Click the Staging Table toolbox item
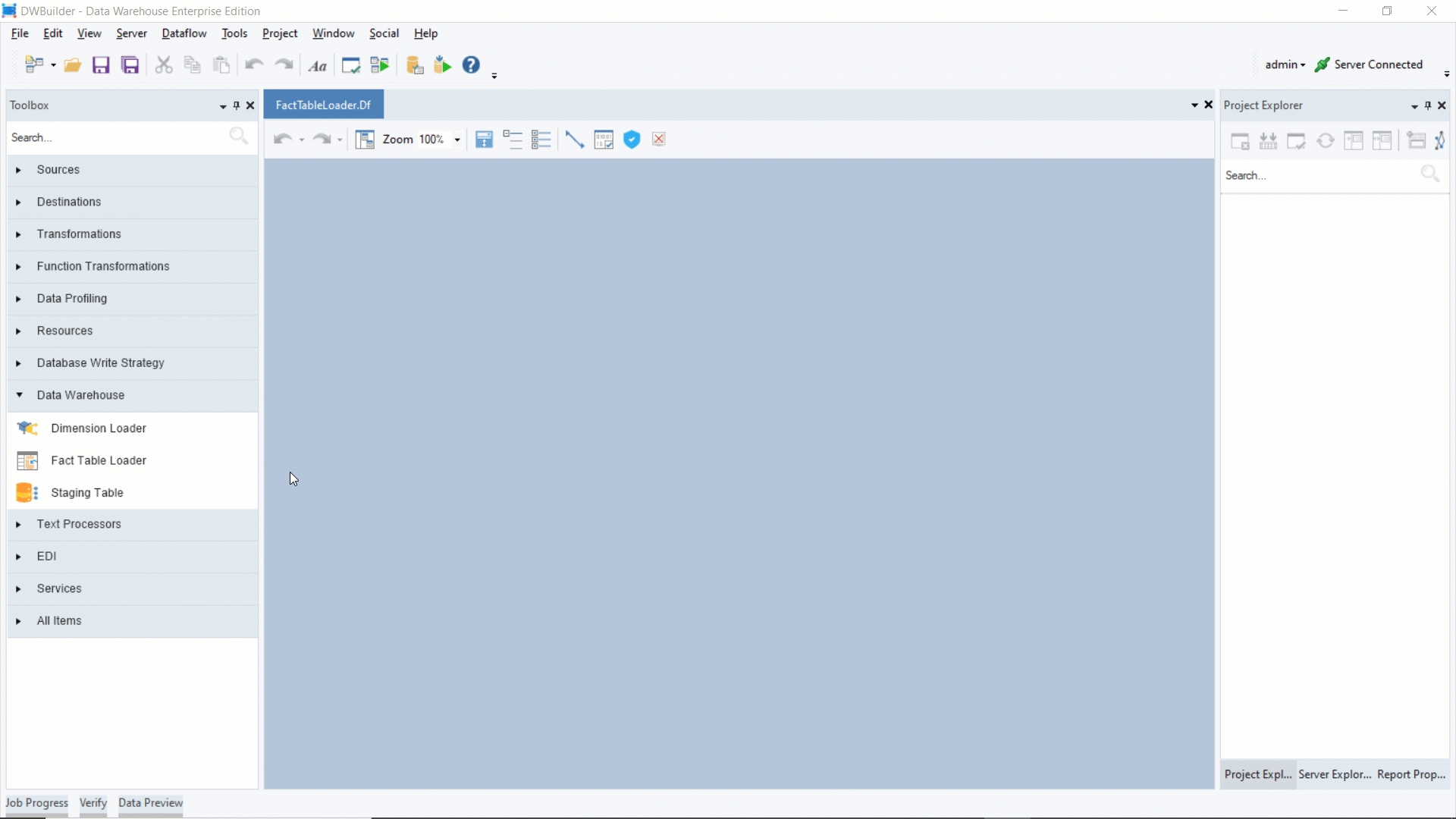The width and height of the screenshot is (1456, 819). point(87,493)
